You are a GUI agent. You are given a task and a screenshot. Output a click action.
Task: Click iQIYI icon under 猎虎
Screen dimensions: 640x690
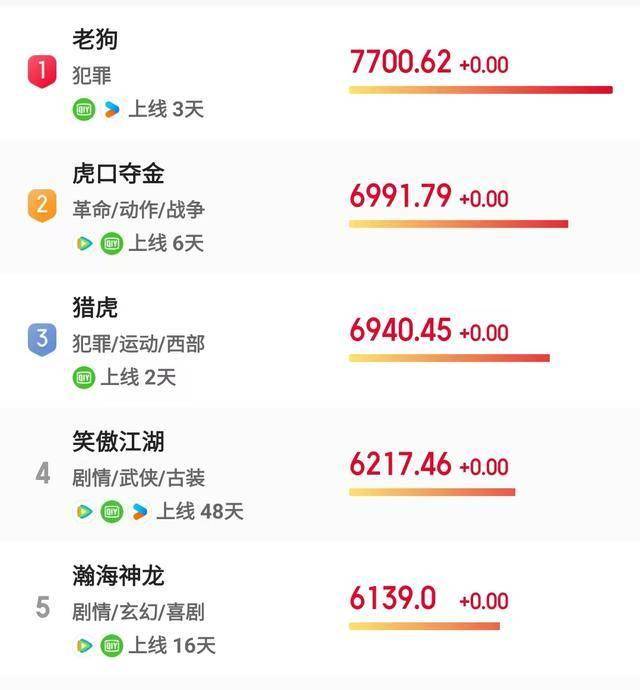pos(84,377)
